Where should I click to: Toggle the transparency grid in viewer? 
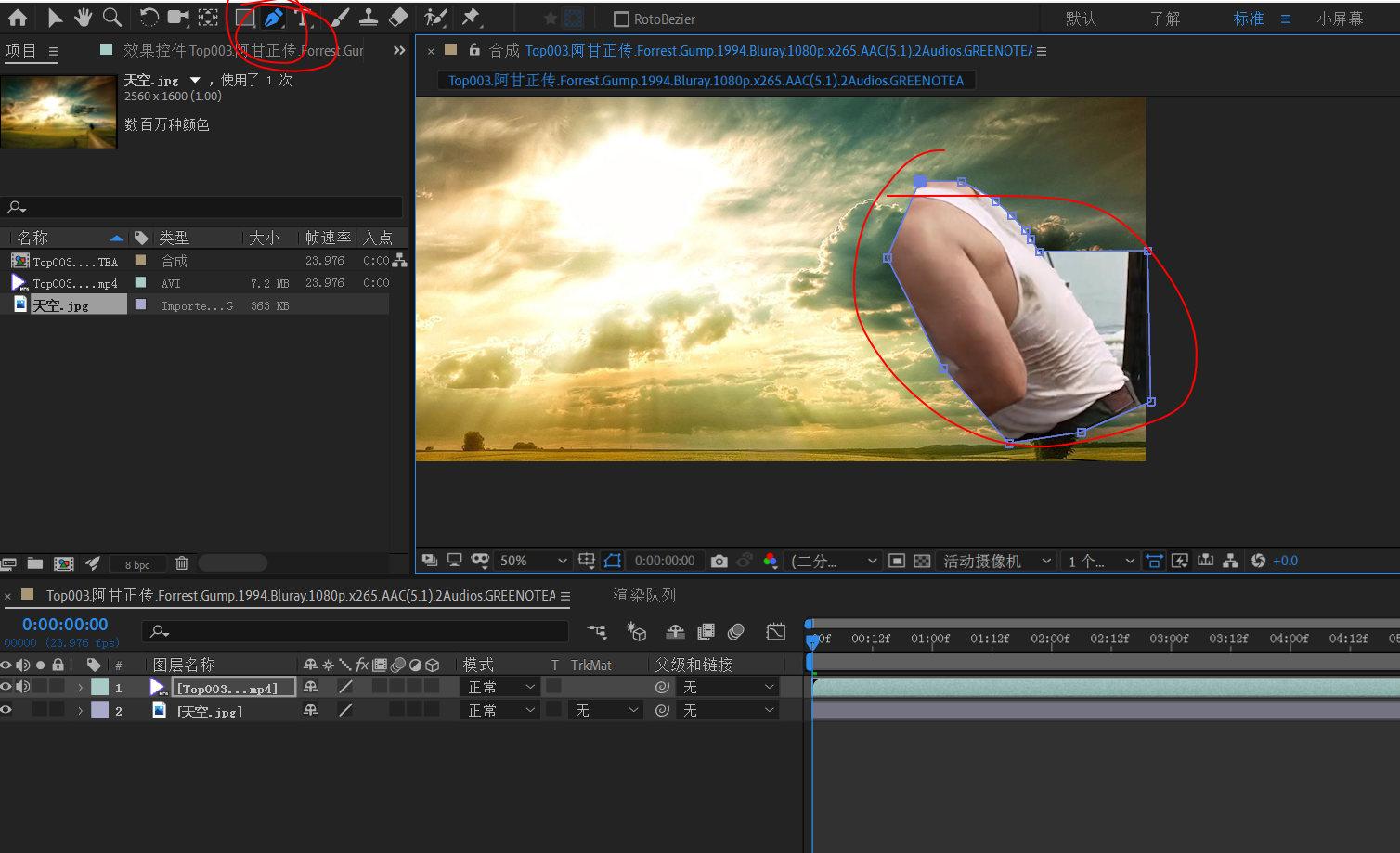tap(922, 561)
